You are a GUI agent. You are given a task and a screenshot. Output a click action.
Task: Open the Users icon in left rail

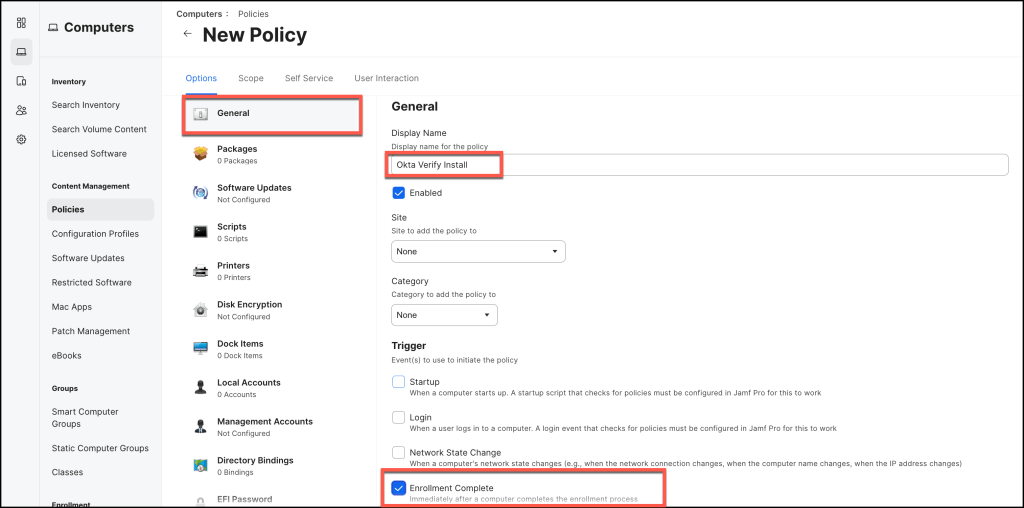21,110
